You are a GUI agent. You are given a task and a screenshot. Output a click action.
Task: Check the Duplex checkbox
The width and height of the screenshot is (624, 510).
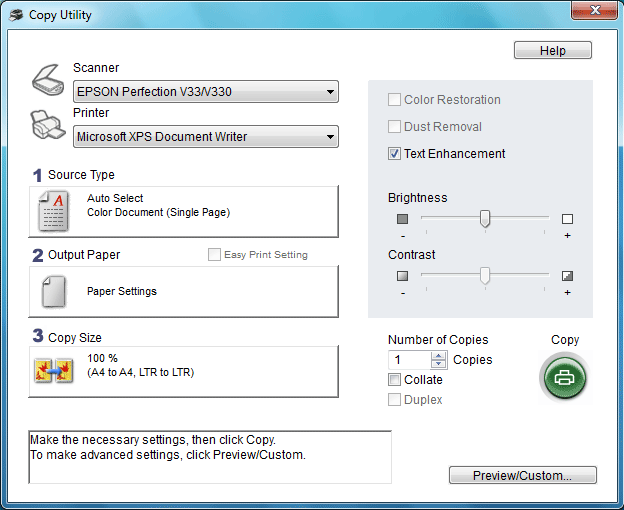tap(394, 399)
